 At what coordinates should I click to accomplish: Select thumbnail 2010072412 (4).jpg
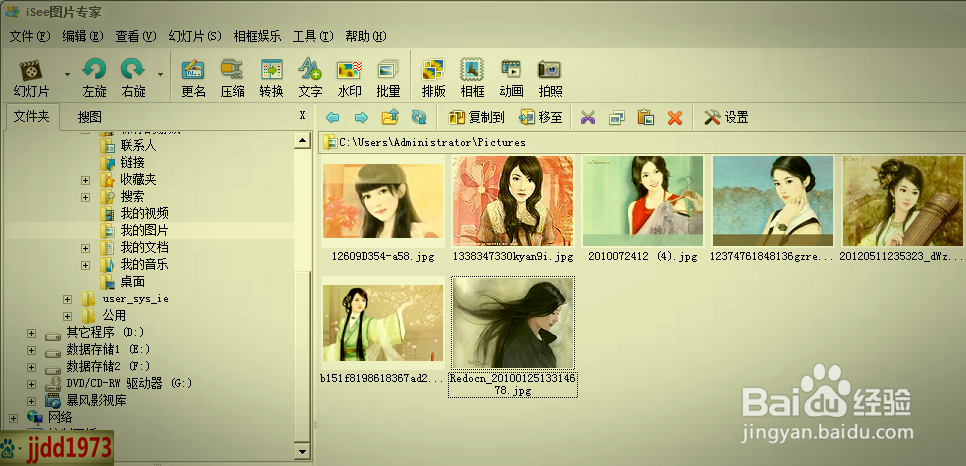pos(643,208)
